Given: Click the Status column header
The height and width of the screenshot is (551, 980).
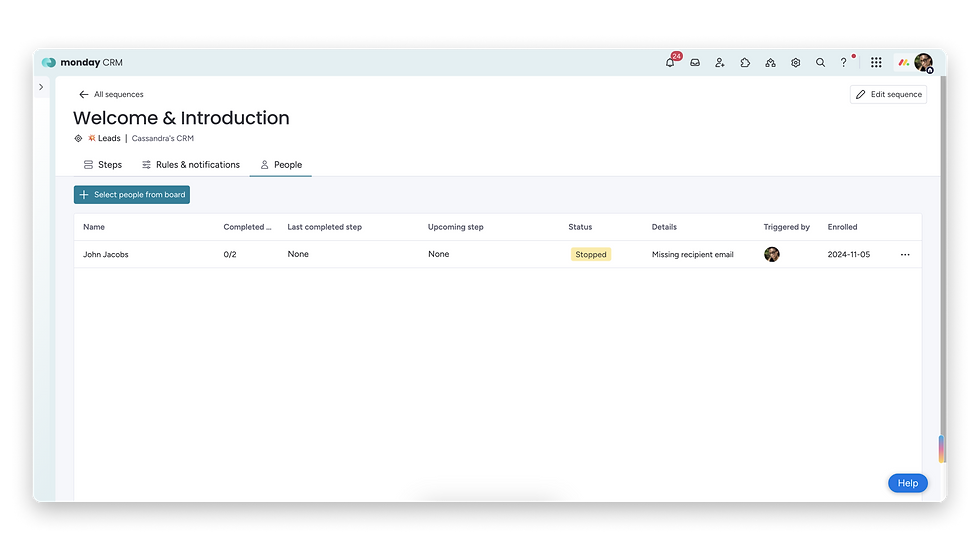Looking at the screenshot, I should pyautogui.click(x=580, y=227).
